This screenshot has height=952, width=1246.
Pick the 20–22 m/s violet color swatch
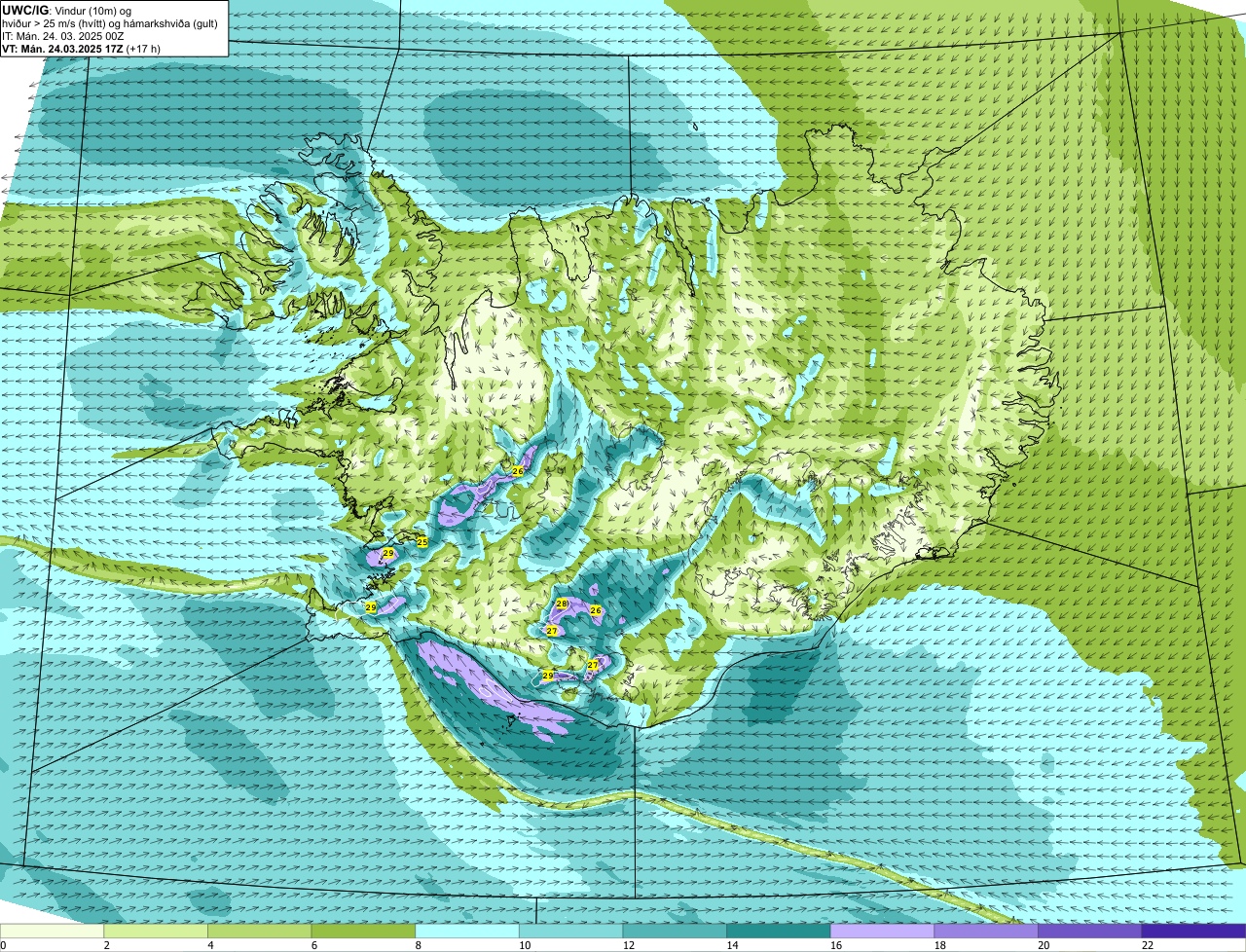coord(1090,932)
